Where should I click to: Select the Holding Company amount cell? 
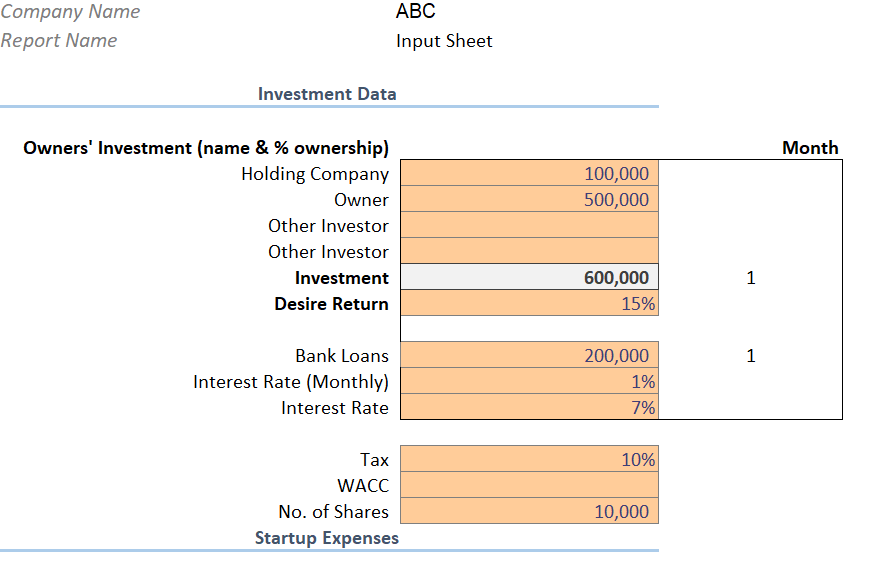tap(529, 173)
